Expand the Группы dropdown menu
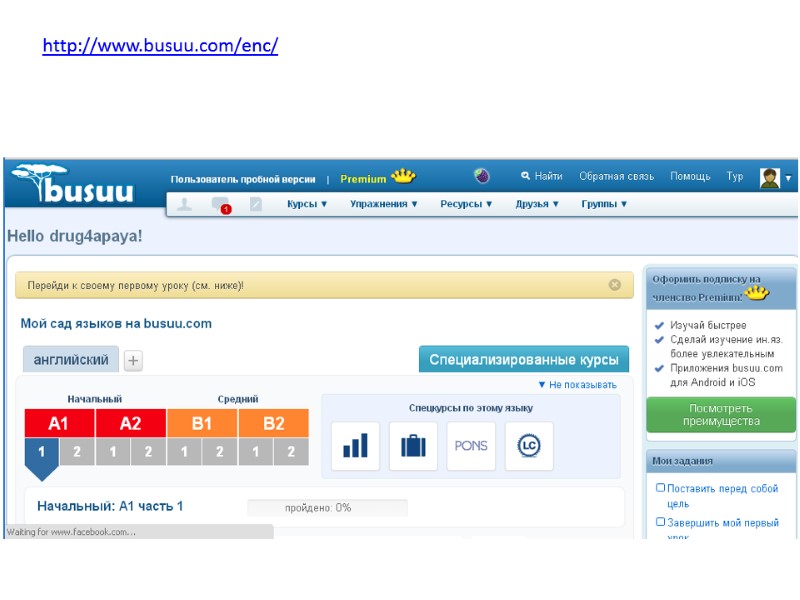This screenshot has height=600, width=800. point(604,204)
